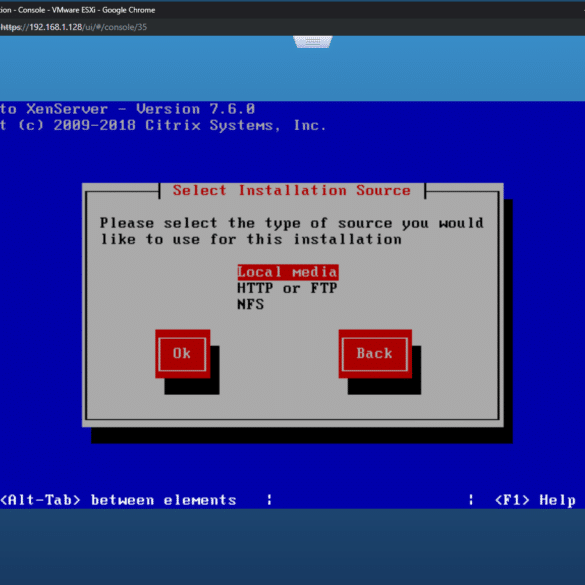
Task: Select the Local media source option
Action: point(288,272)
